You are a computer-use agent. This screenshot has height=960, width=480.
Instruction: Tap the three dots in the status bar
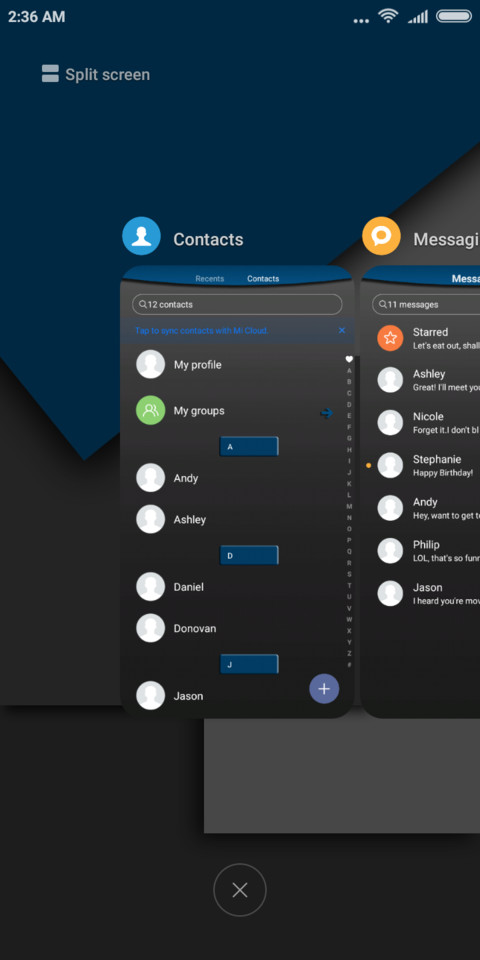coord(361,21)
